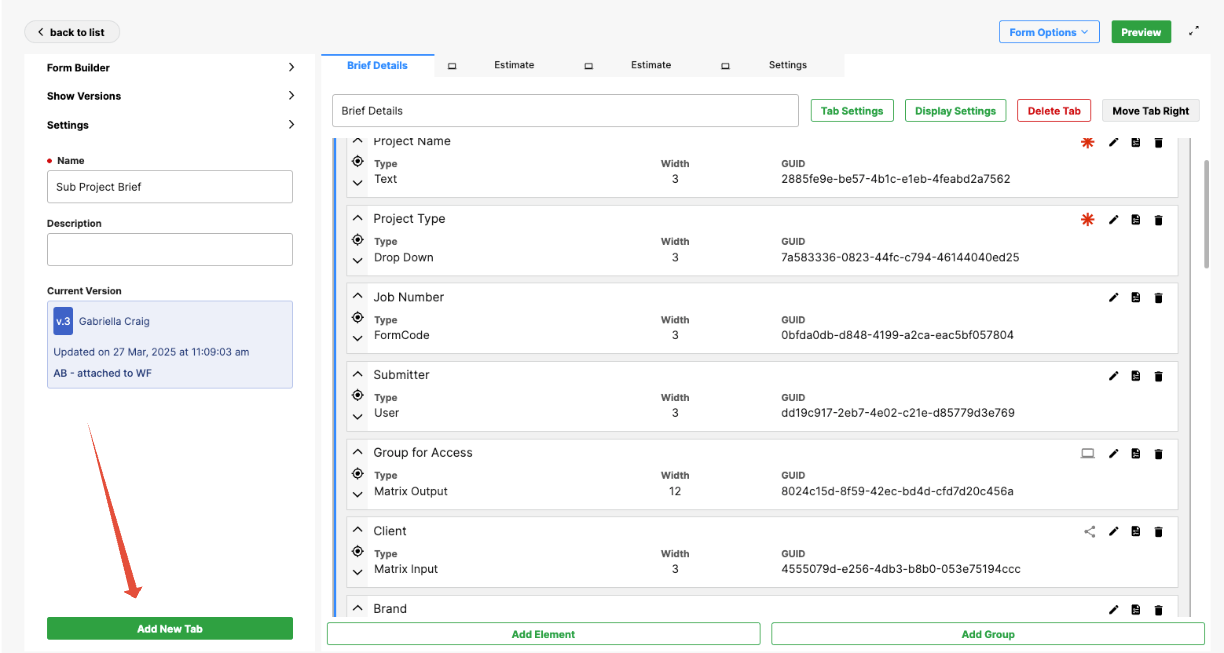Viewport: 1224px width, 653px height.
Task: Move Group for Access down one position
Action: (x=358, y=494)
